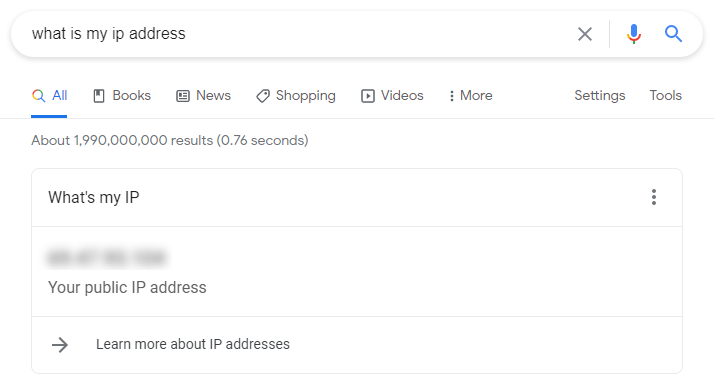Click the price tag icon beside Shopping
Screen dimensions: 714x387
pos(263,96)
